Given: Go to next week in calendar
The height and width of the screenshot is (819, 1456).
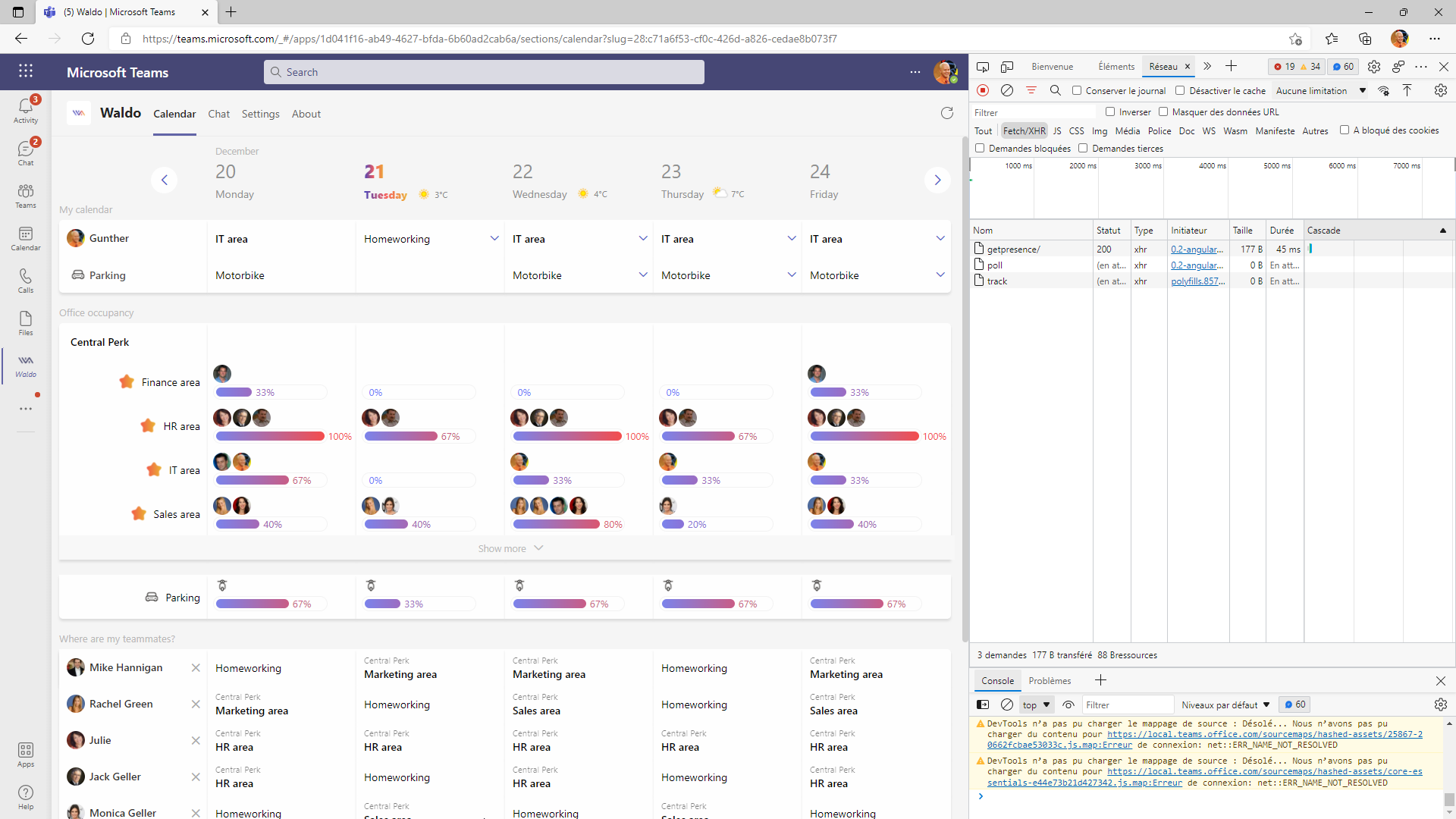Looking at the screenshot, I should tap(937, 180).
